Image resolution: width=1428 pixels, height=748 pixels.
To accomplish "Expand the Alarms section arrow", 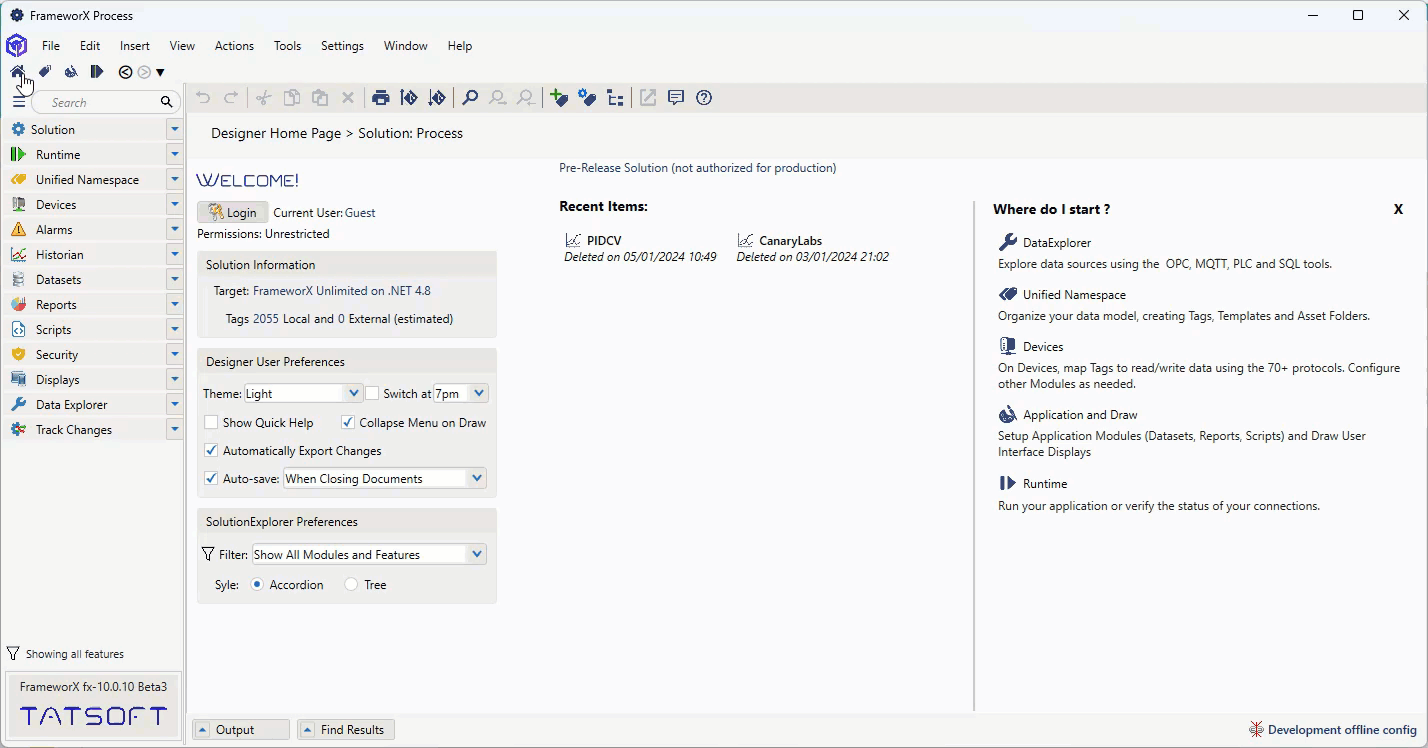I will [x=175, y=230].
